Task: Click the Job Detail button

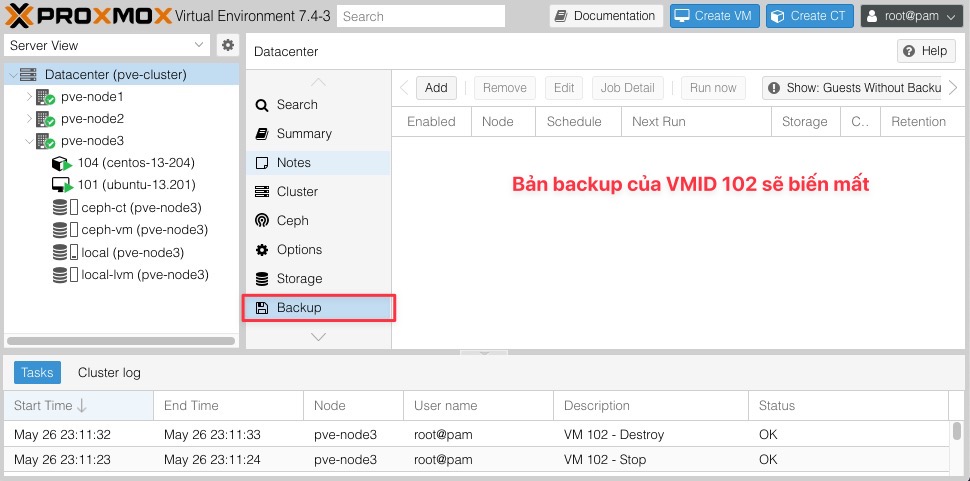Action: coord(627,88)
